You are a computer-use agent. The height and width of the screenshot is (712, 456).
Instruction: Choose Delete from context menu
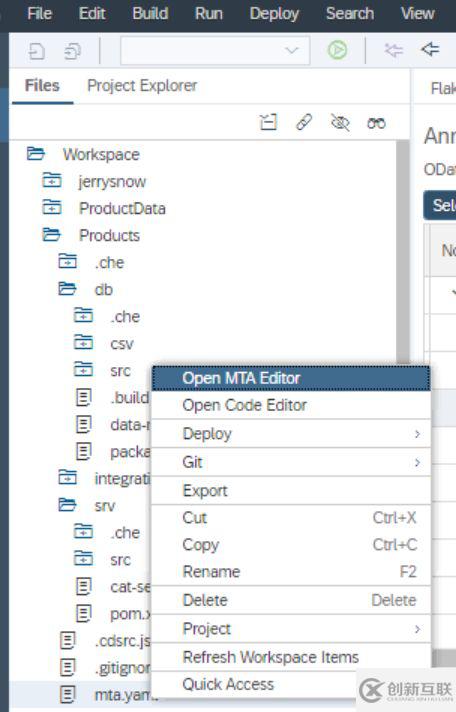(291, 600)
